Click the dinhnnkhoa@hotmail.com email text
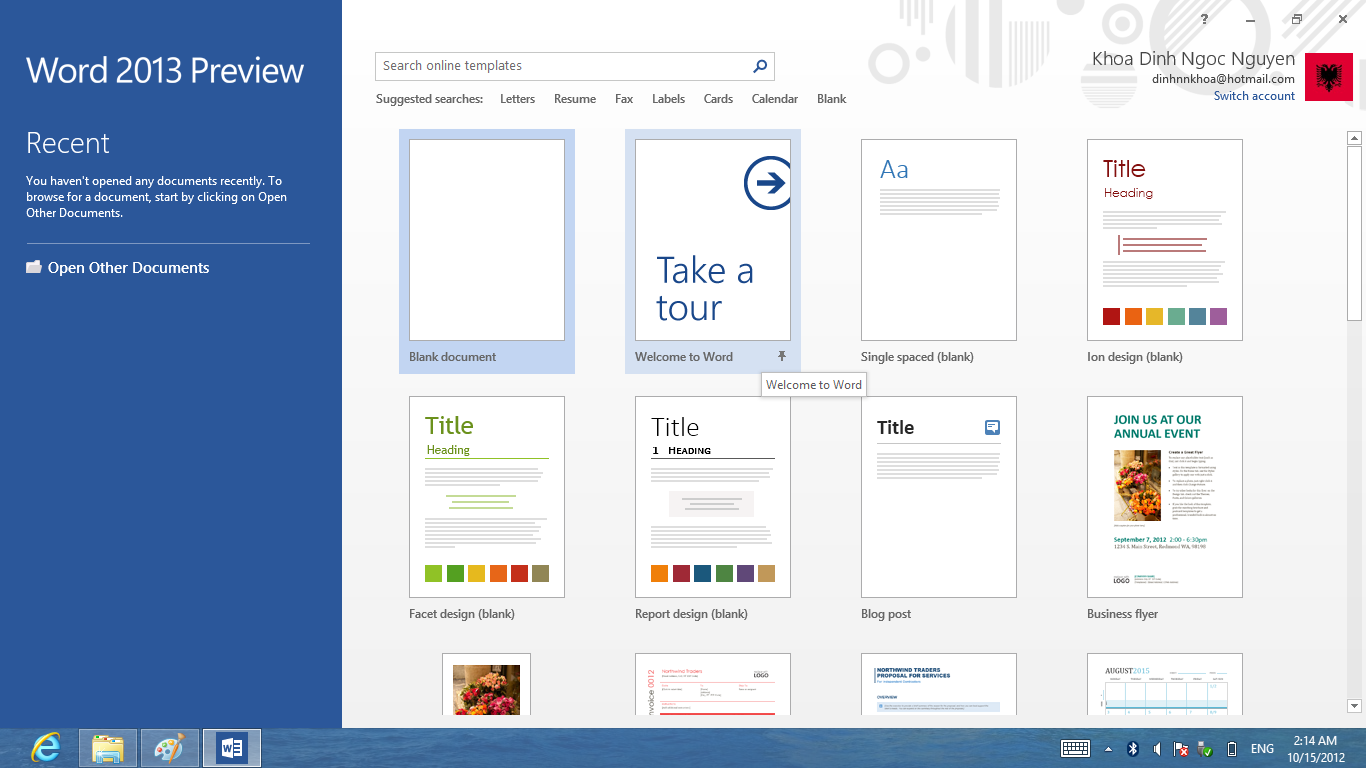This screenshot has width=1366, height=768. click(1223, 79)
